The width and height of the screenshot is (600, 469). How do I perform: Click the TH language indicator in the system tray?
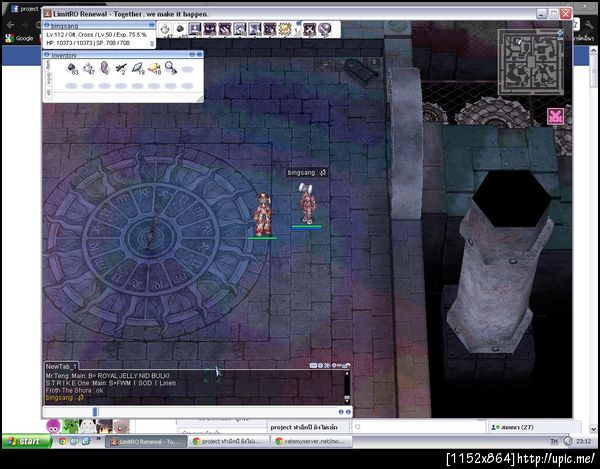tap(554, 441)
